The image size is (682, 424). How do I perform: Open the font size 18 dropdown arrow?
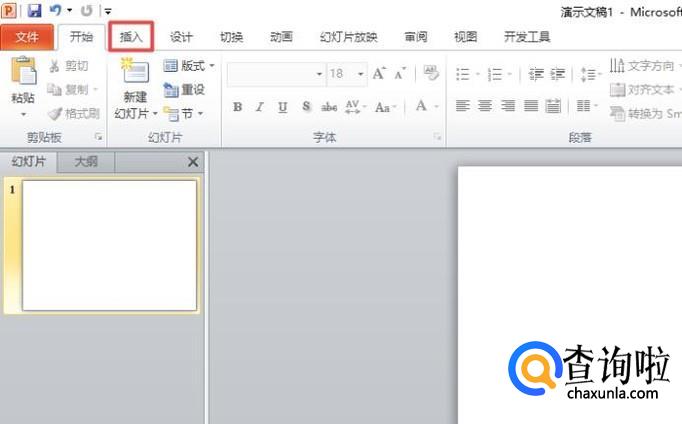(x=360, y=74)
